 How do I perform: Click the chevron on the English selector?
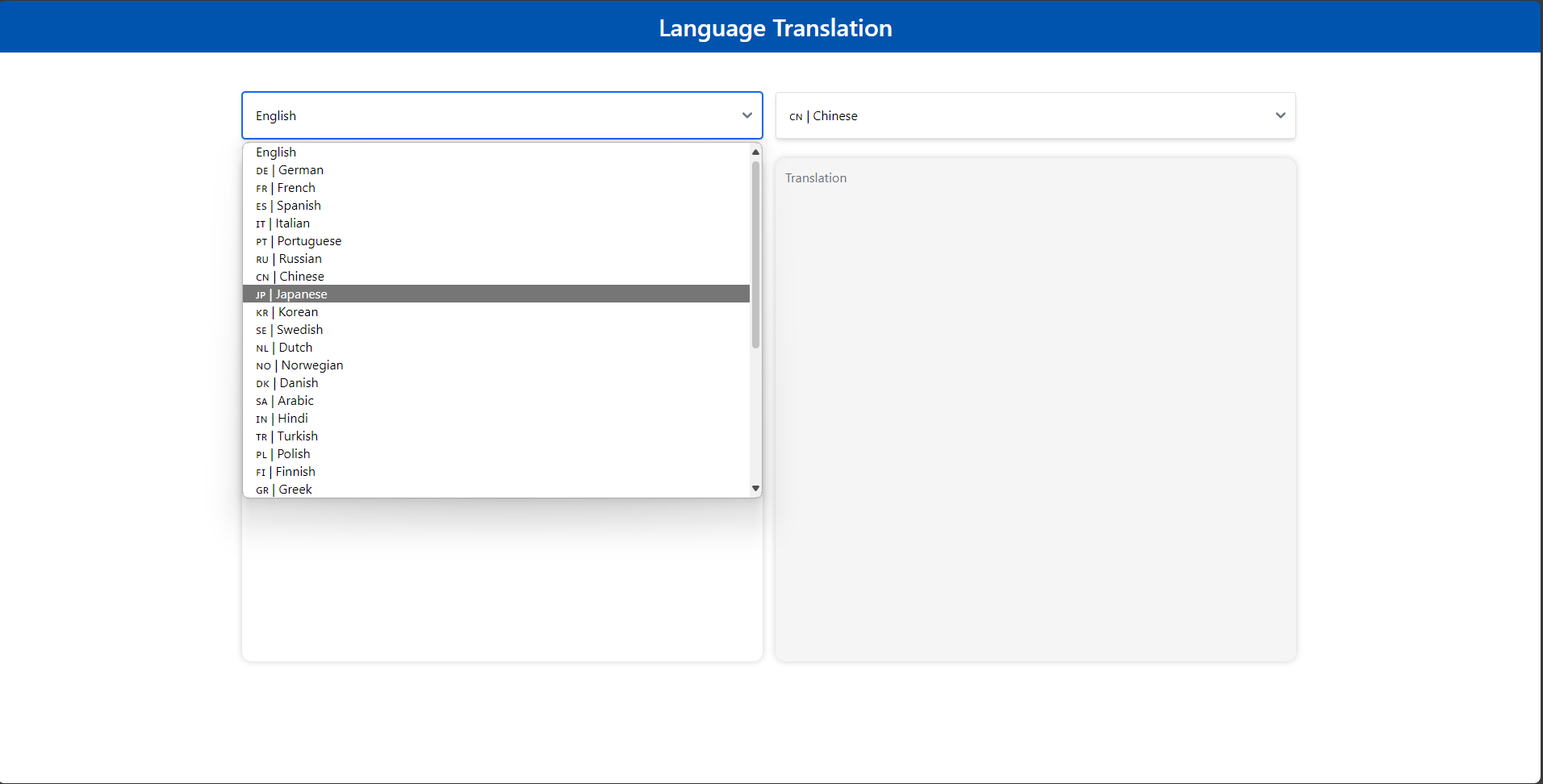coord(746,115)
